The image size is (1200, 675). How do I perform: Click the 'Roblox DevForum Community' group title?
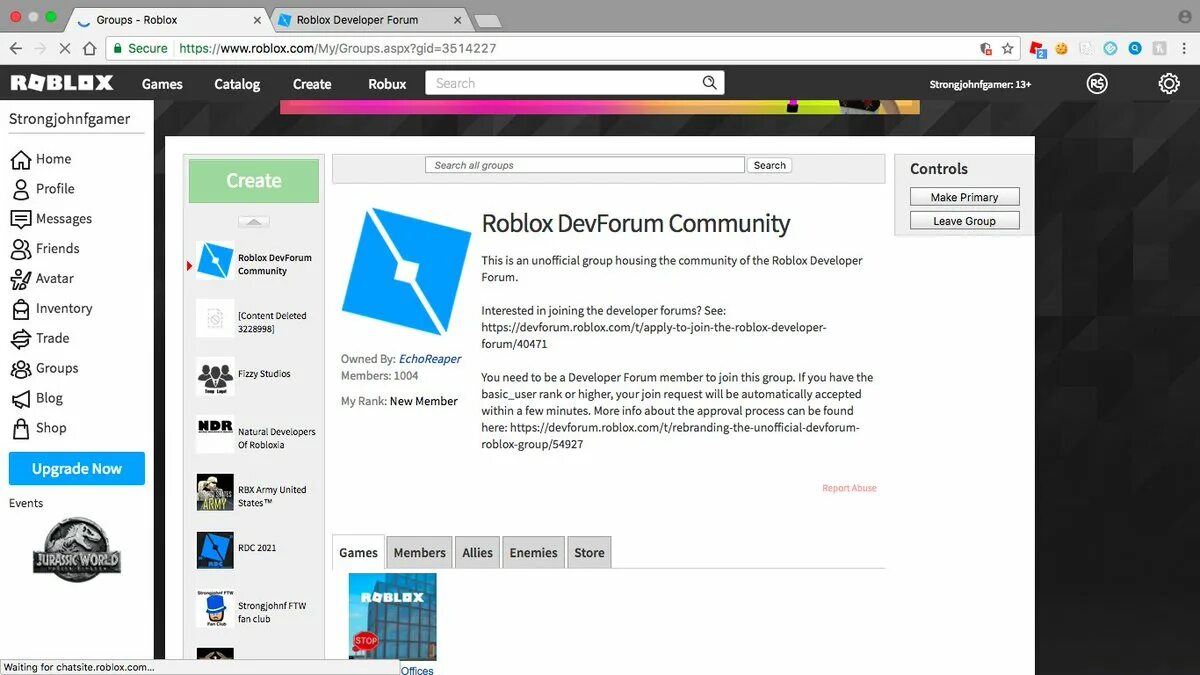636,224
